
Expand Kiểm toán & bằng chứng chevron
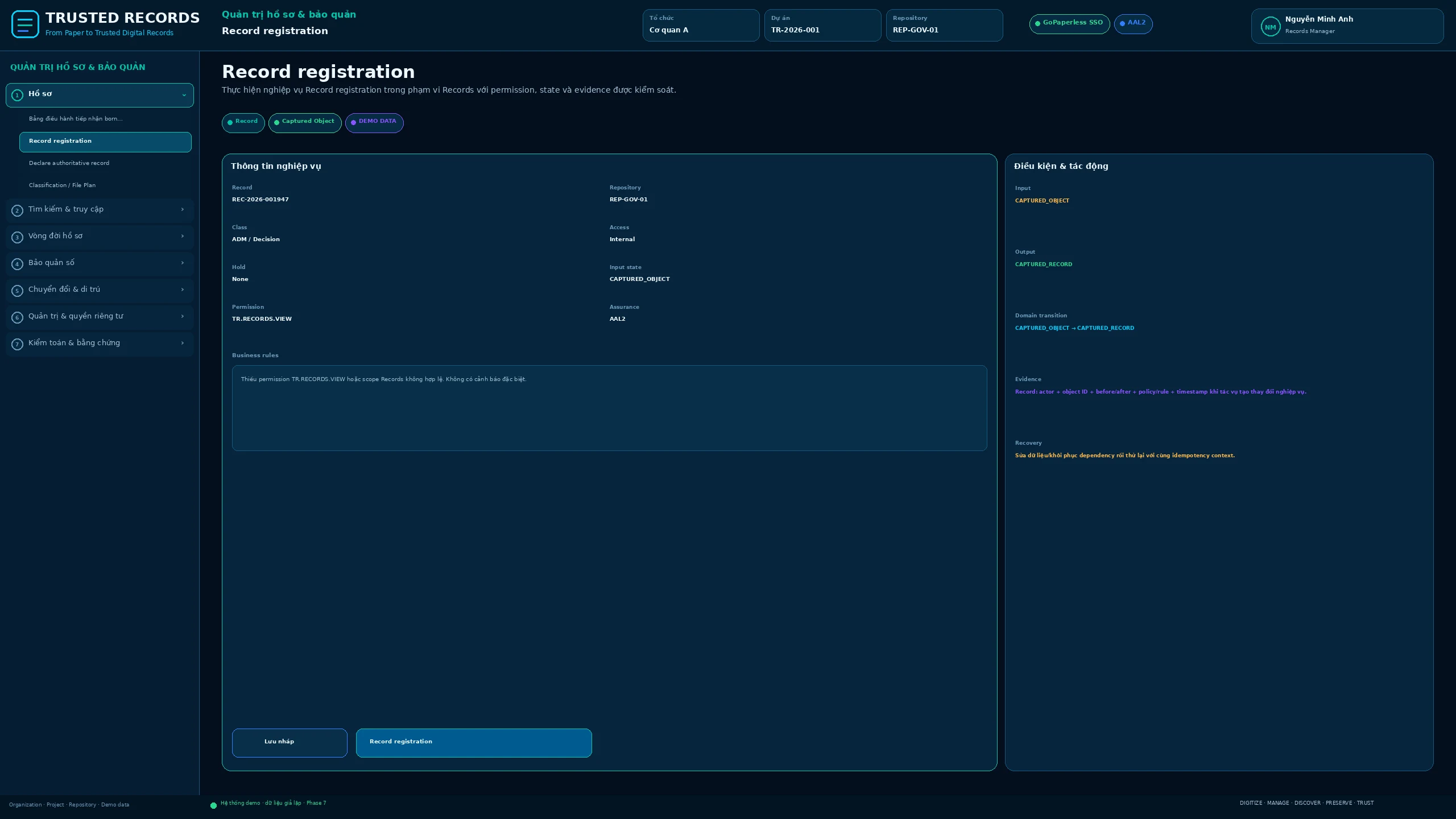pos(182,343)
